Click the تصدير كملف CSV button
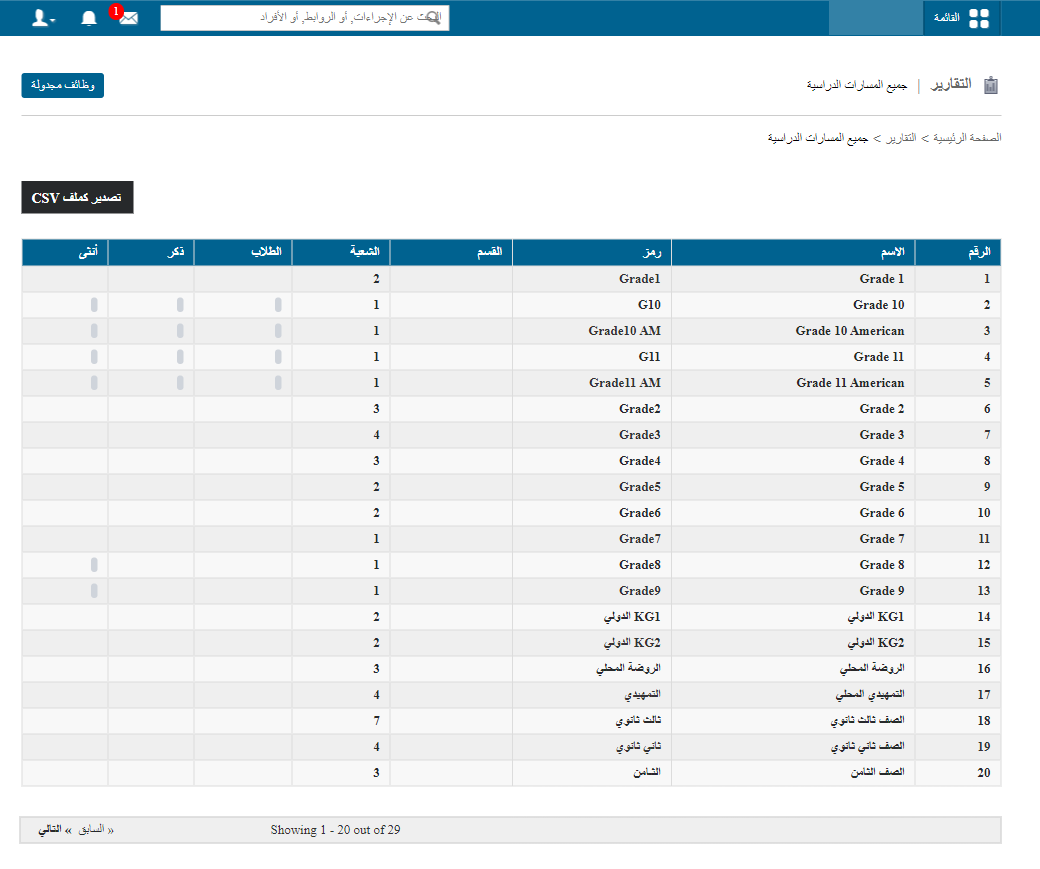1040x869 pixels. click(77, 198)
